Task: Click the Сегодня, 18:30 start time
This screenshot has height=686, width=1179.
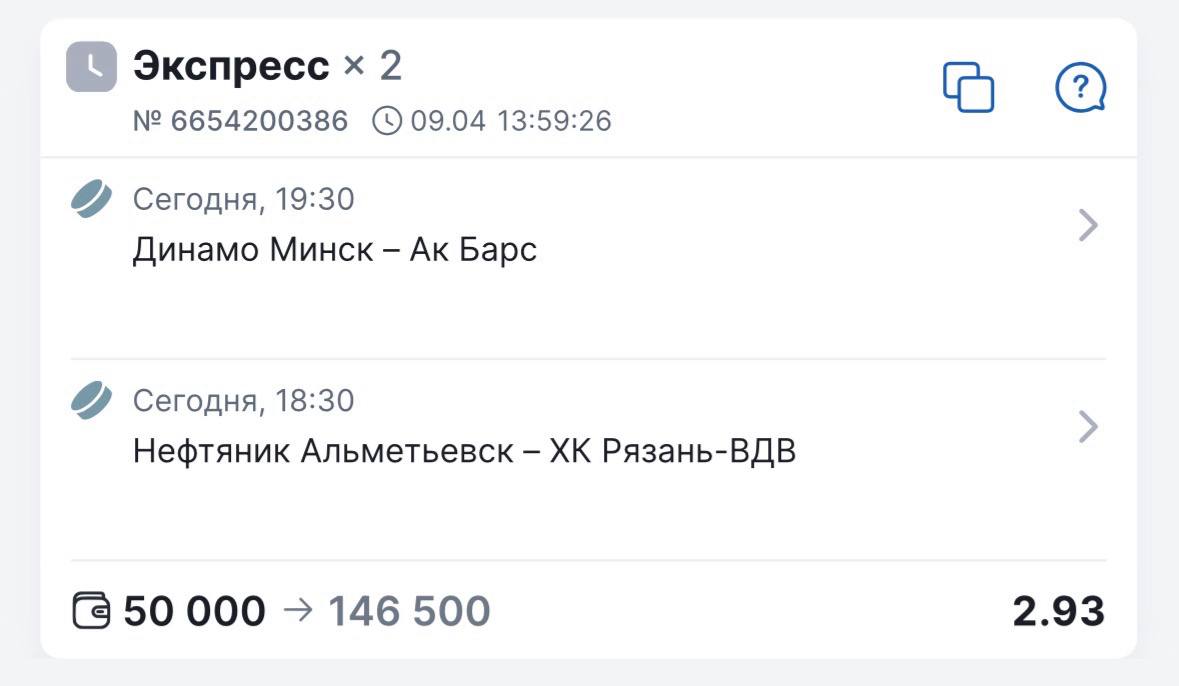Action: click(x=243, y=401)
